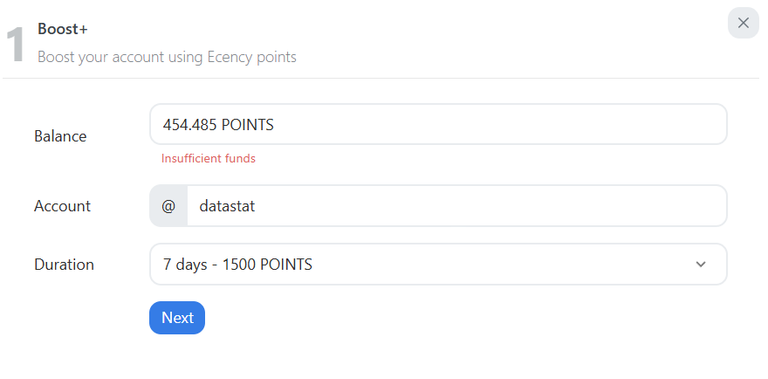Click the Boost+ heading
This screenshot has width=768, height=379.
(x=63, y=29)
